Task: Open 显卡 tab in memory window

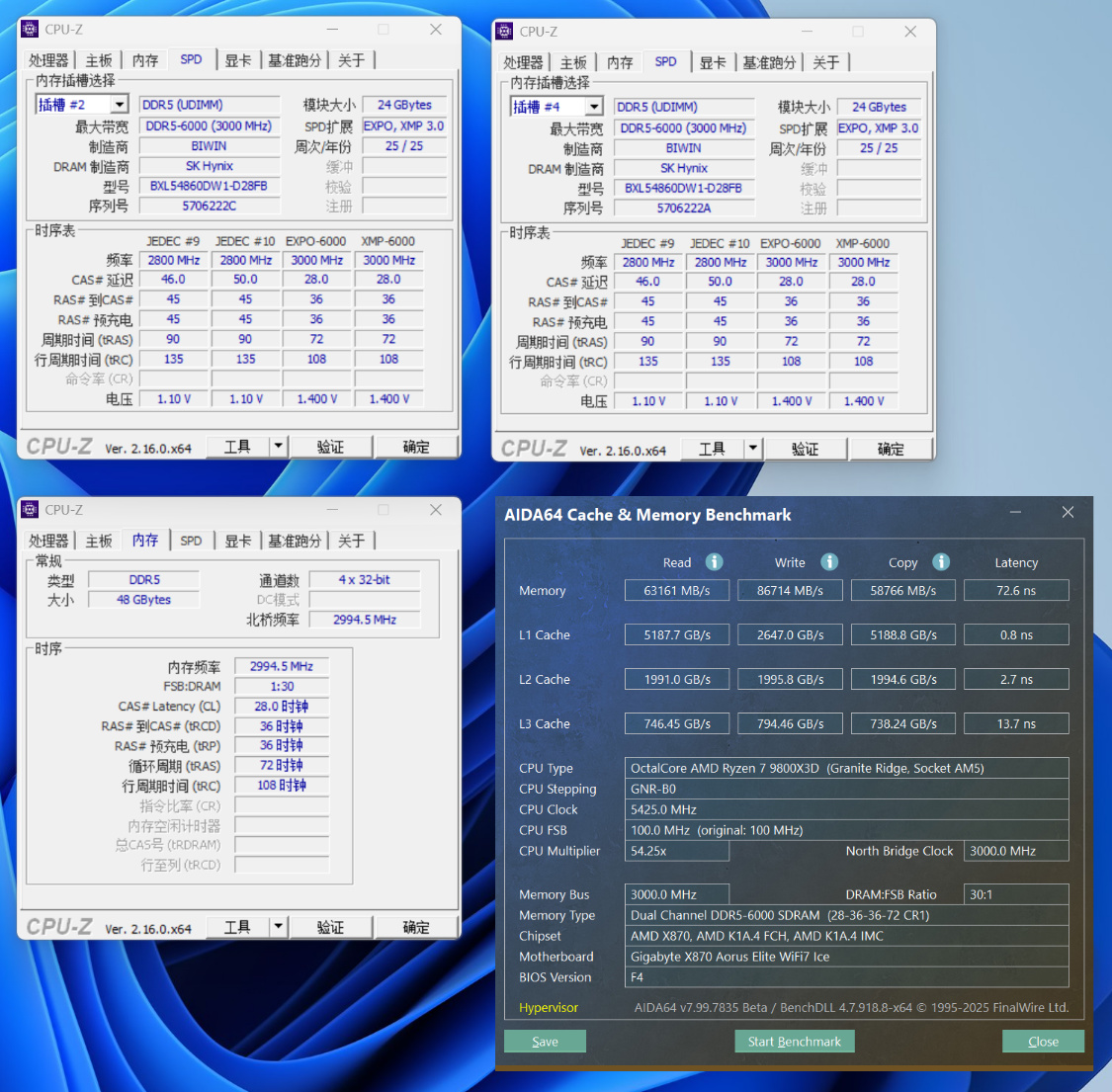Action: pos(237,541)
